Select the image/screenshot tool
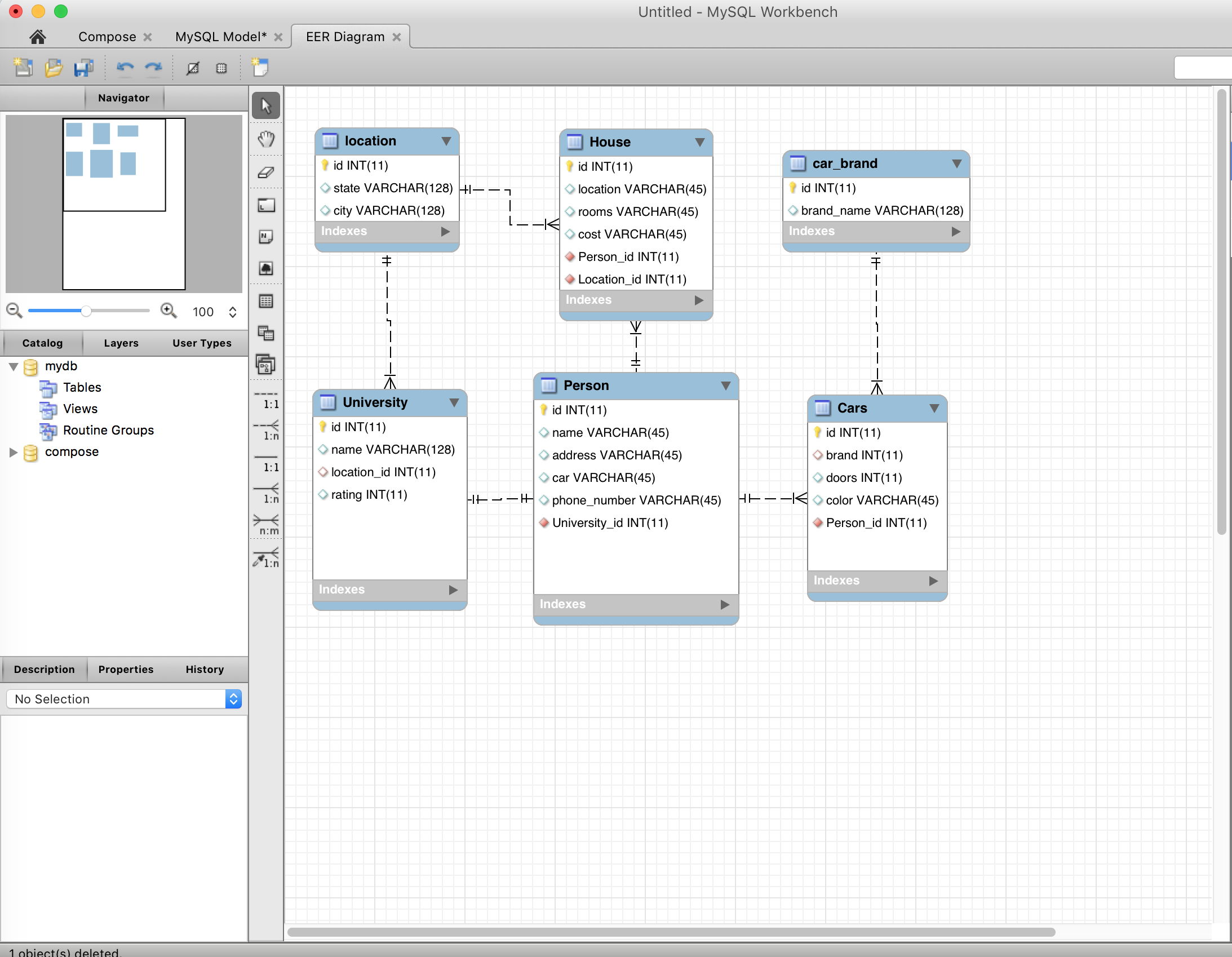This screenshot has height=957, width=1232. 265,268
